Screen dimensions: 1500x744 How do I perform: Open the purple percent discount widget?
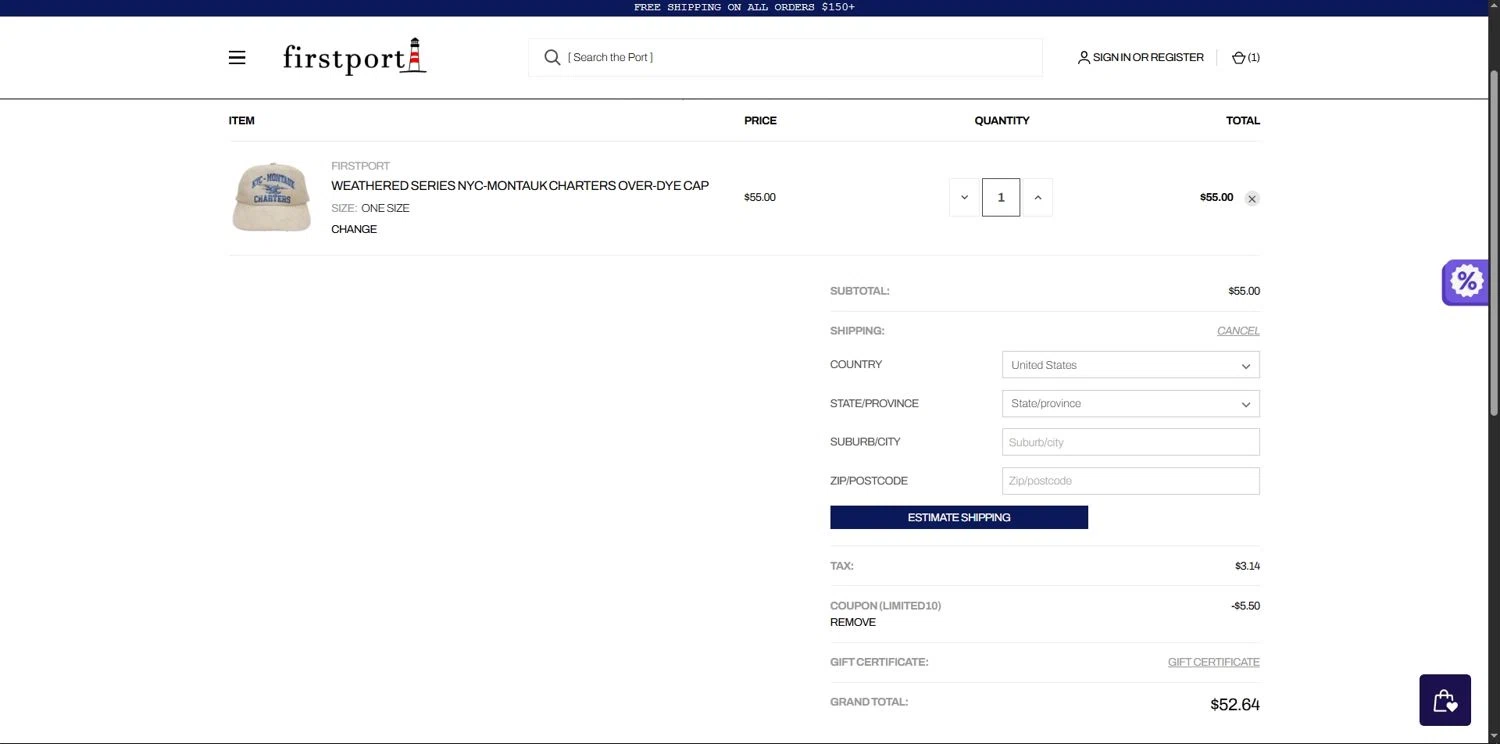1465,282
